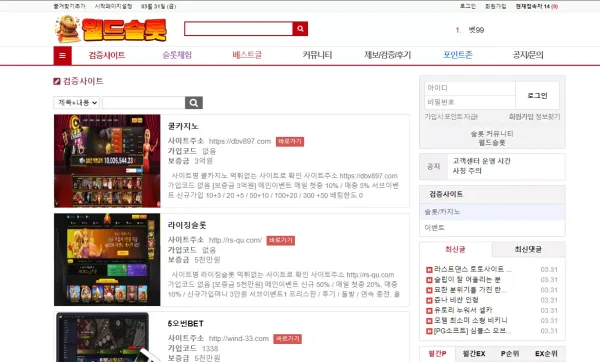Open the 공지문의 navigation menu

pos(528,55)
